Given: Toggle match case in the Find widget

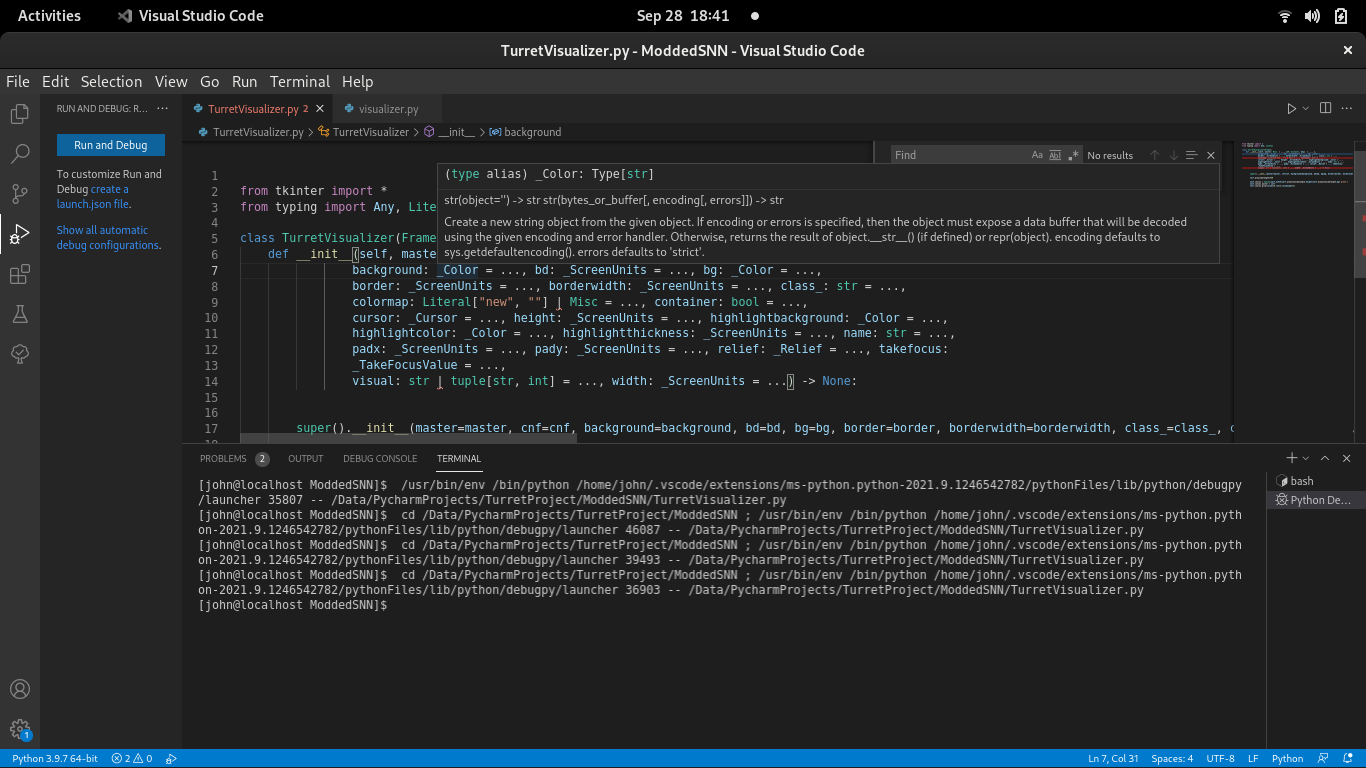Looking at the screenshot, I should pos(1037,155).
